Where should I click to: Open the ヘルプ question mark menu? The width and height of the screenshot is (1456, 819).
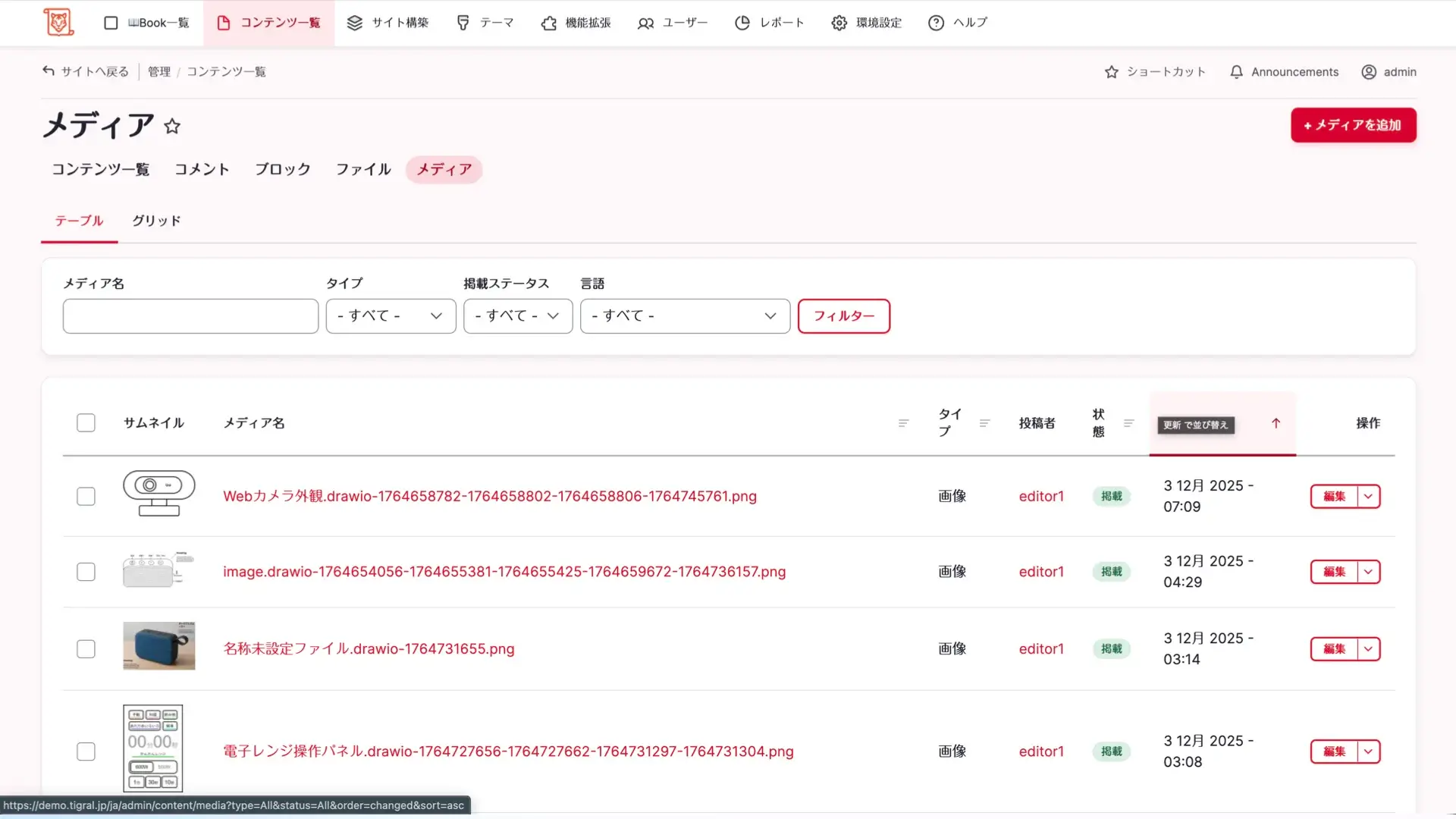936,23
